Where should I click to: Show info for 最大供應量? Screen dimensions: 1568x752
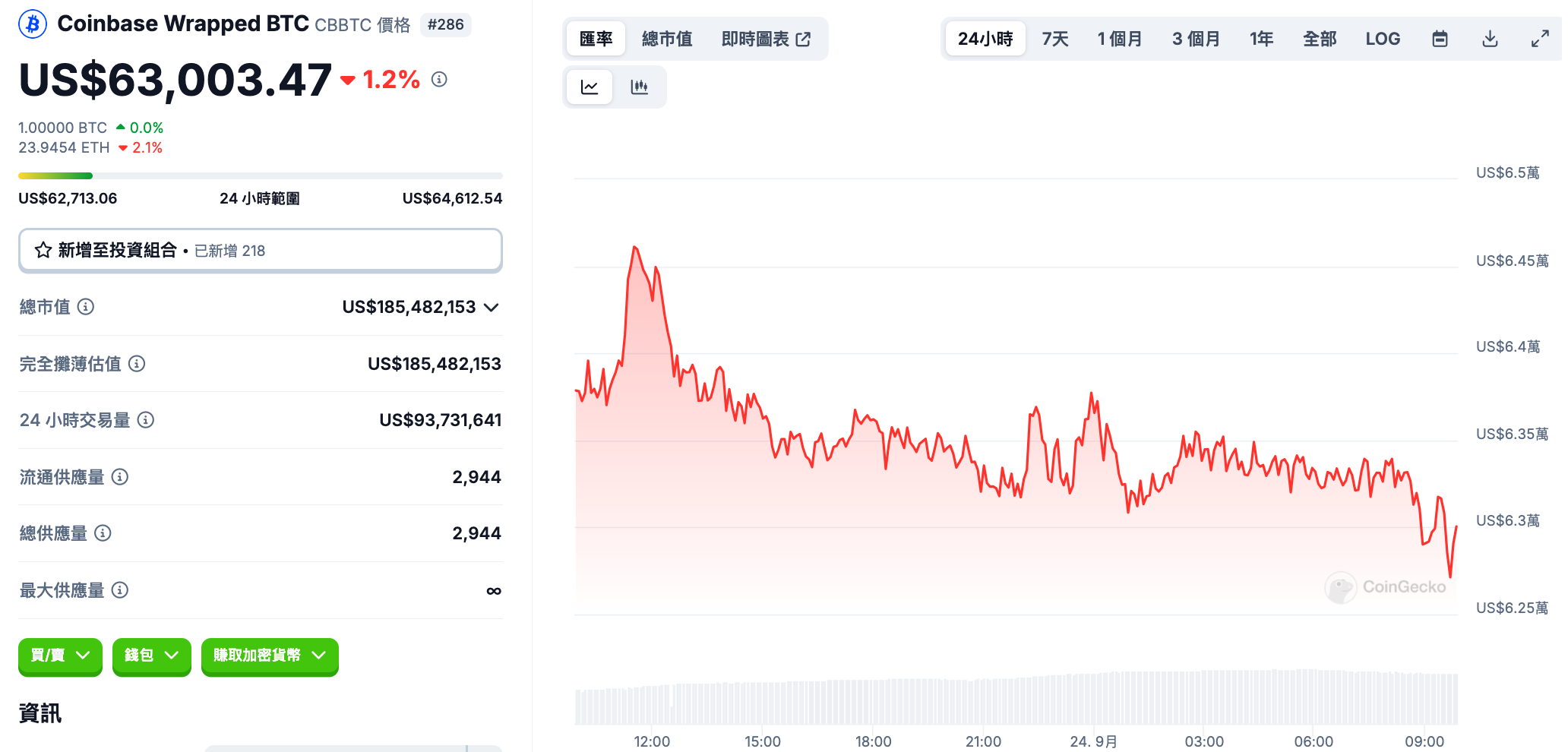click(x=120, y=590)
